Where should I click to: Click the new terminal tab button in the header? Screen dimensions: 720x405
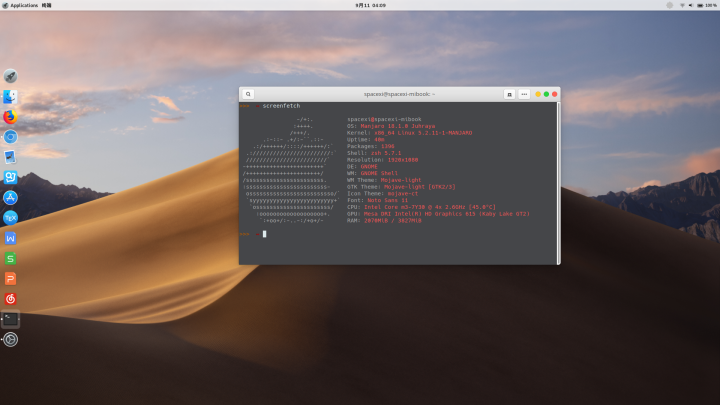click(509, 93)
